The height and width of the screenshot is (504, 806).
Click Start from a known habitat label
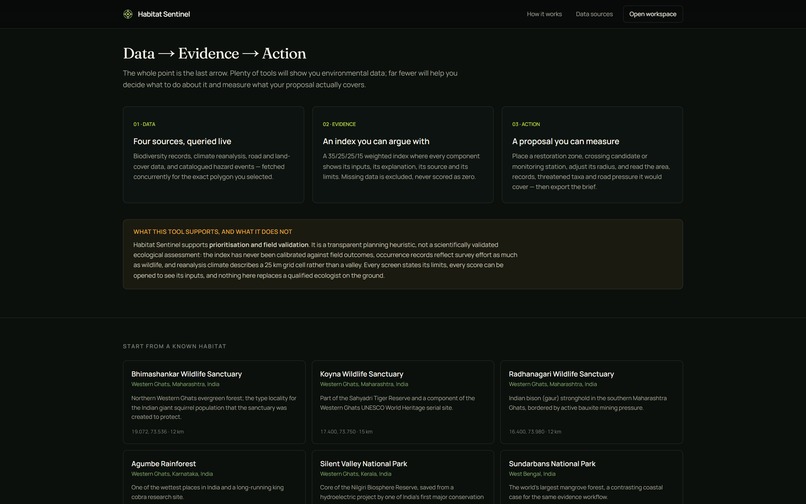point(174,346)
